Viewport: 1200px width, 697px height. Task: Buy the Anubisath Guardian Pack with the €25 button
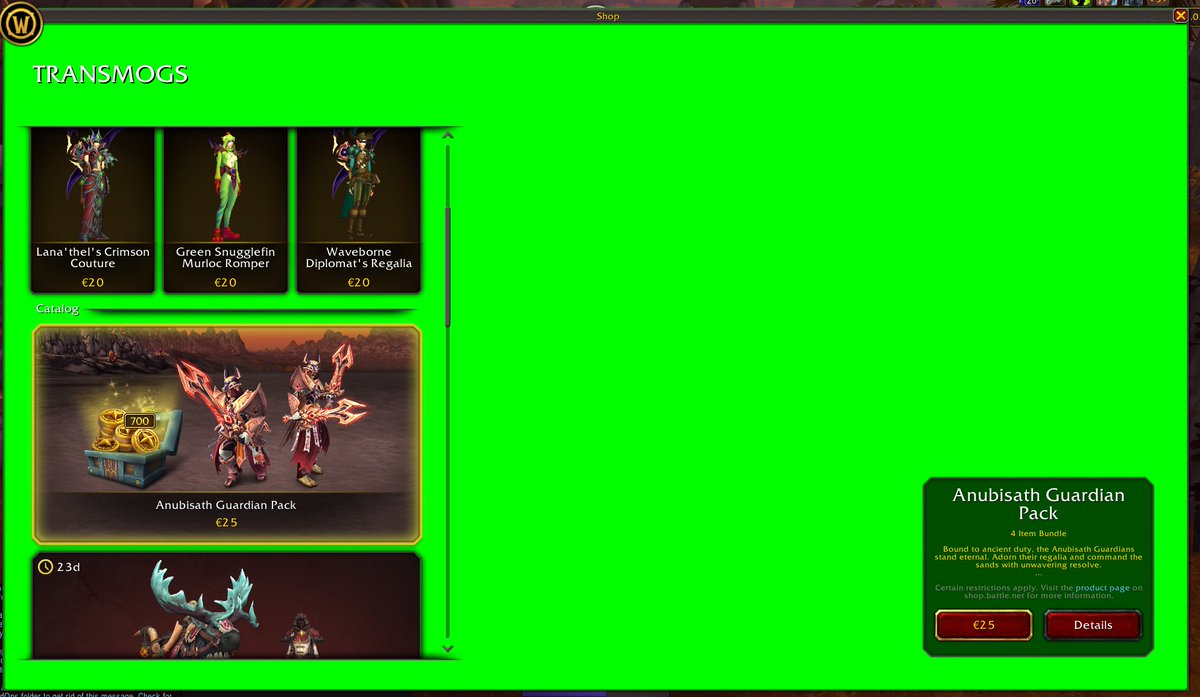click(984, 625)
